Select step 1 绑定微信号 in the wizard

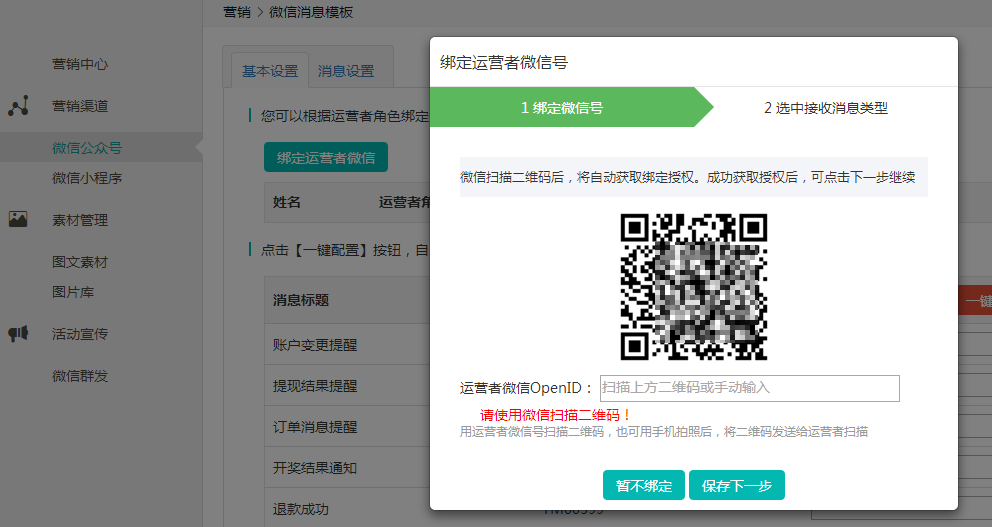click(562, 108)
